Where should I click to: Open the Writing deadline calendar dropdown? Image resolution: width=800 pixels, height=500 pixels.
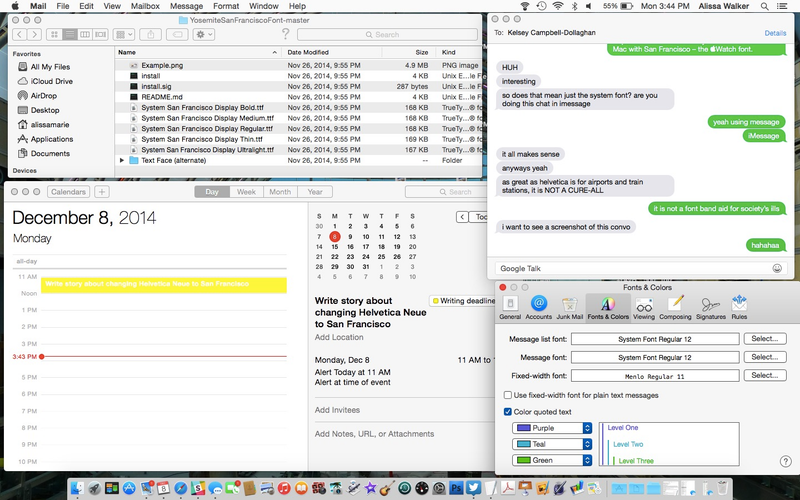463,301
